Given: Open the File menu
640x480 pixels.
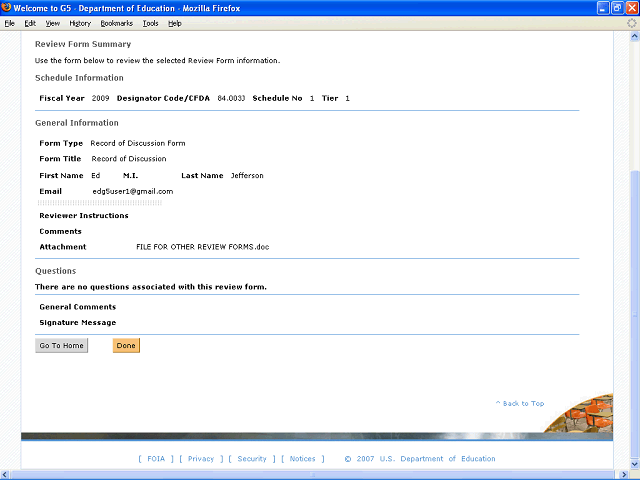Looking at the screenshot, I should click(9, 24).
